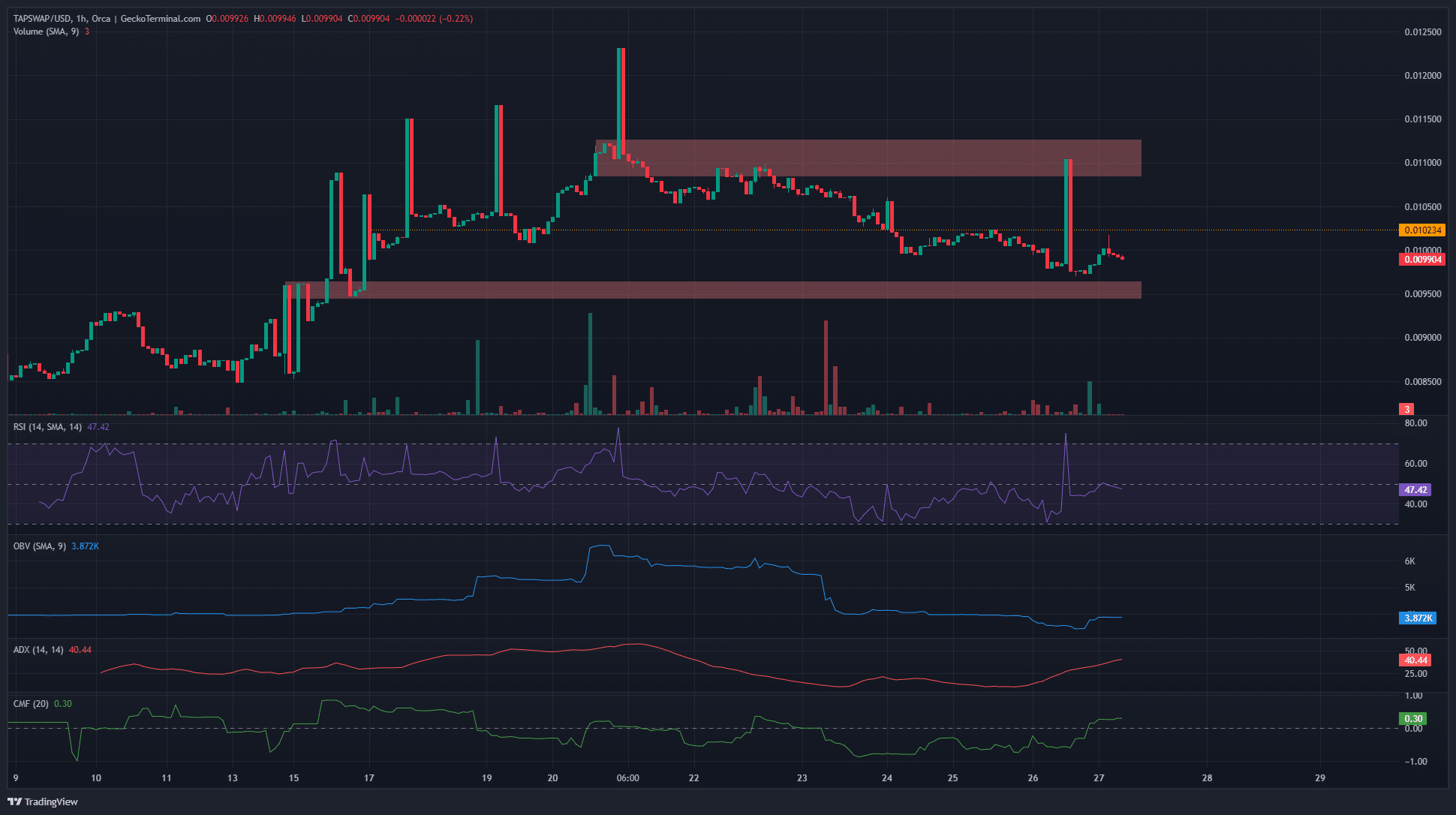Click the orange 0.010234 price line label
Image resolution: width=1456 pixels, height=815 pixels.
1422,230
